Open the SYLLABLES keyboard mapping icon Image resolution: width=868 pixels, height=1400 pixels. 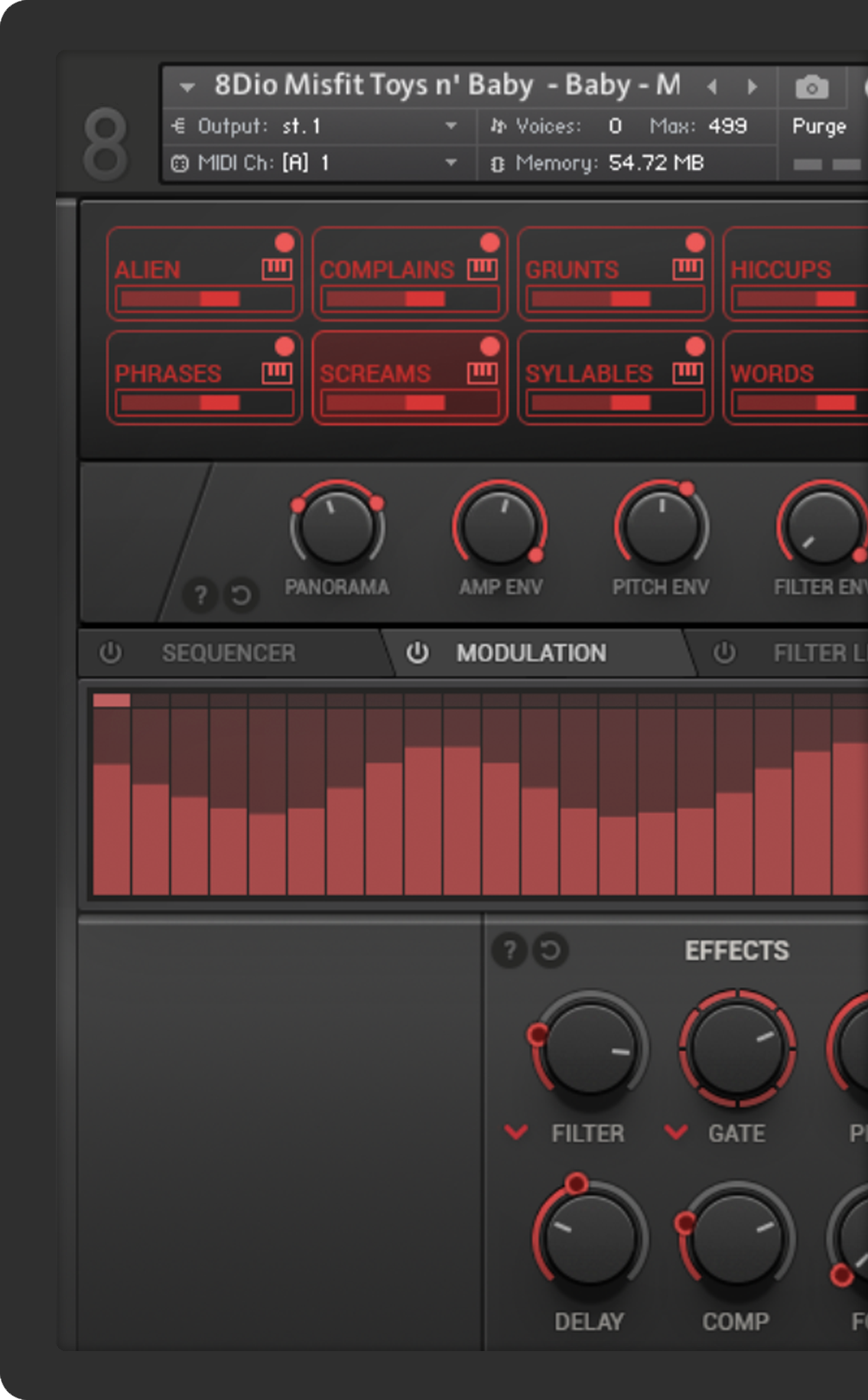click(688, 373)
